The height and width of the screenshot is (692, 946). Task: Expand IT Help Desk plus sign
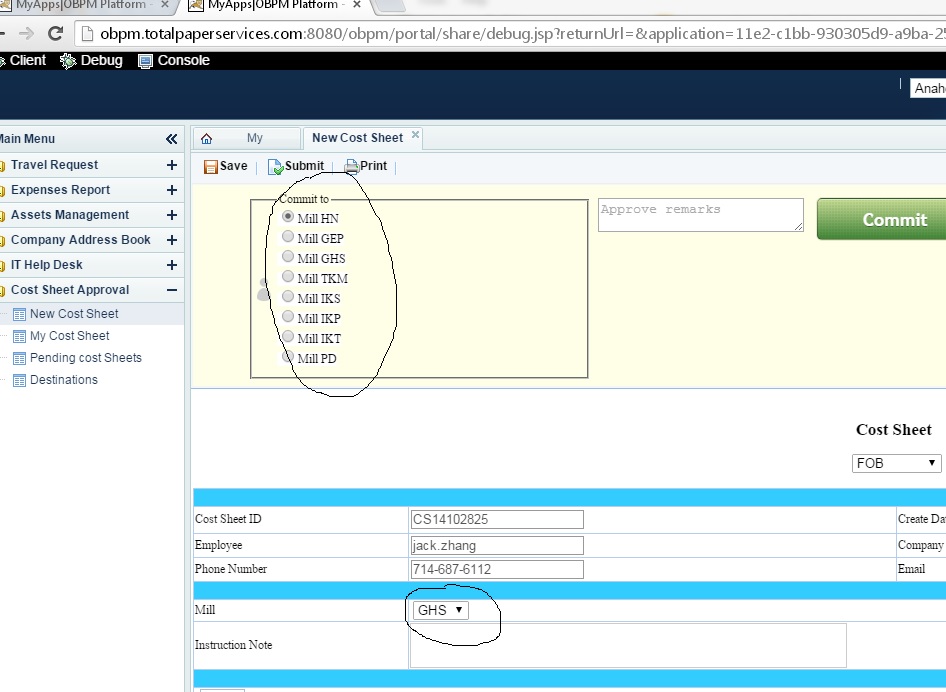171,265
